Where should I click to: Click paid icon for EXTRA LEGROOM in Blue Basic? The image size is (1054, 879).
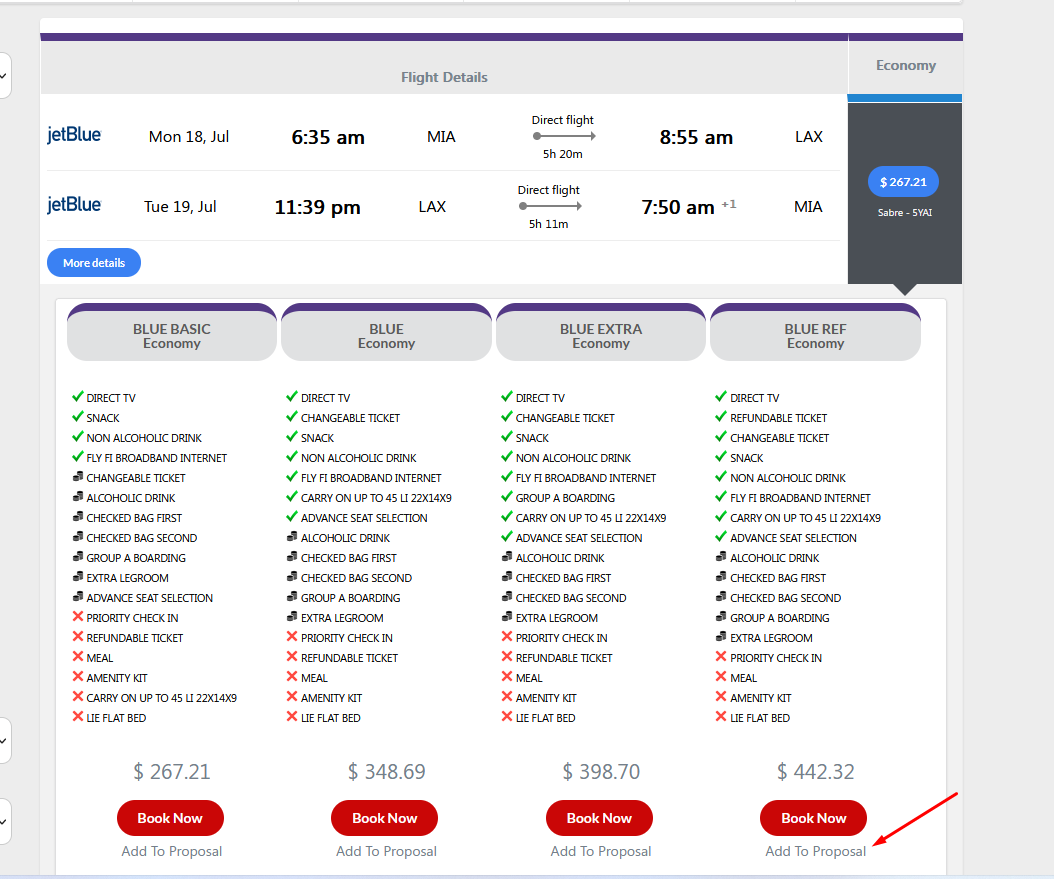click(78, 577)
